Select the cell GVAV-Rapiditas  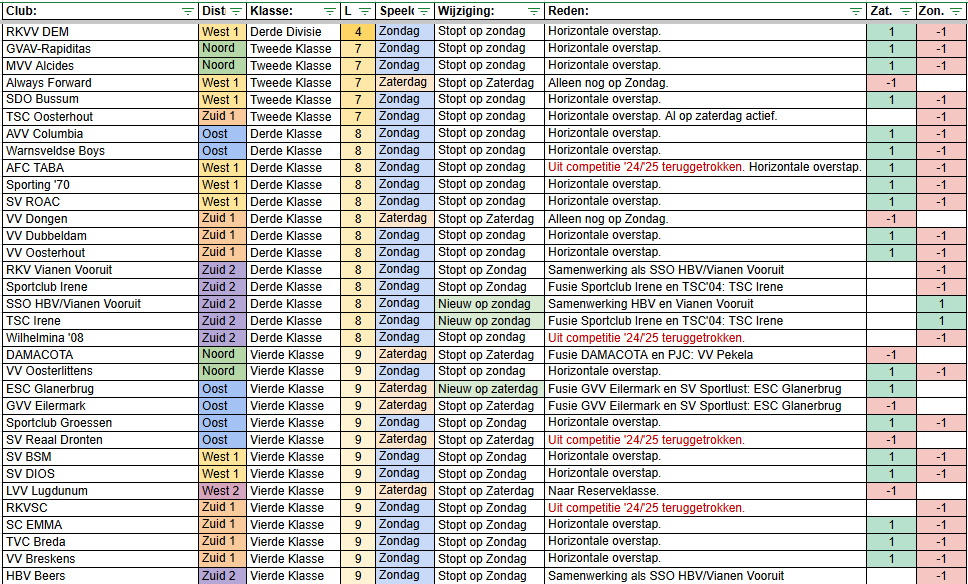click(101, 49)
